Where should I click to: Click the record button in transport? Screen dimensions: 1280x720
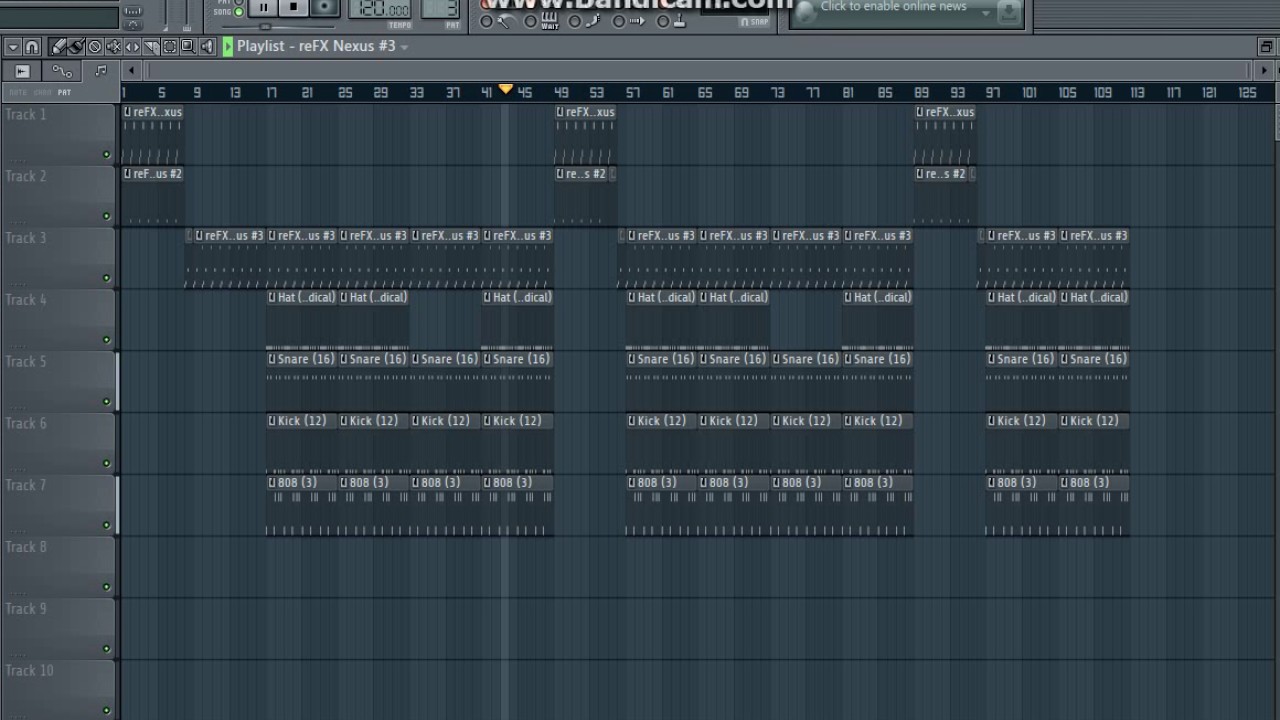coord(325,8)
